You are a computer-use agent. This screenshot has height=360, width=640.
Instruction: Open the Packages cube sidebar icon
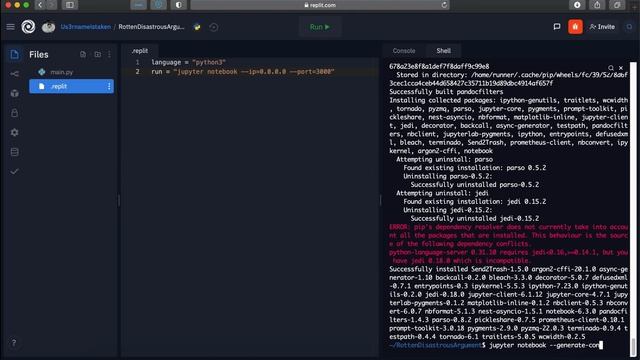point(14,93)
